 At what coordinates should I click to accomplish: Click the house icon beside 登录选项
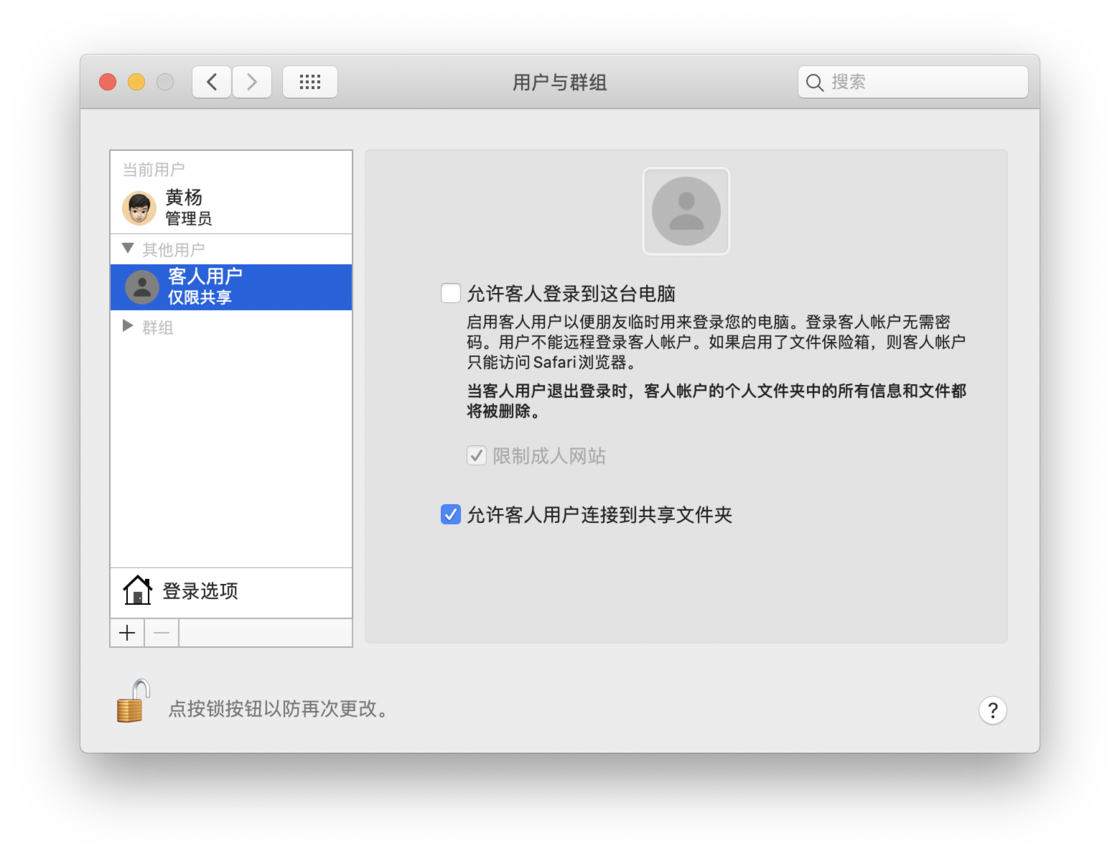(137, 591)
